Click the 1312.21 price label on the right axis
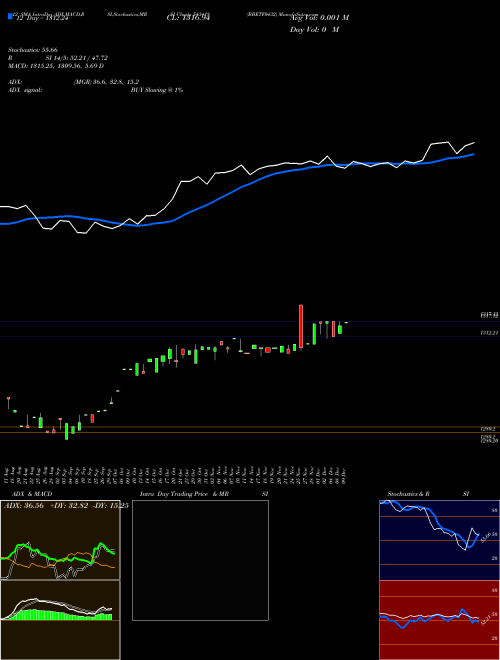This screenshot has height=660, width=500. click(489, 333)
